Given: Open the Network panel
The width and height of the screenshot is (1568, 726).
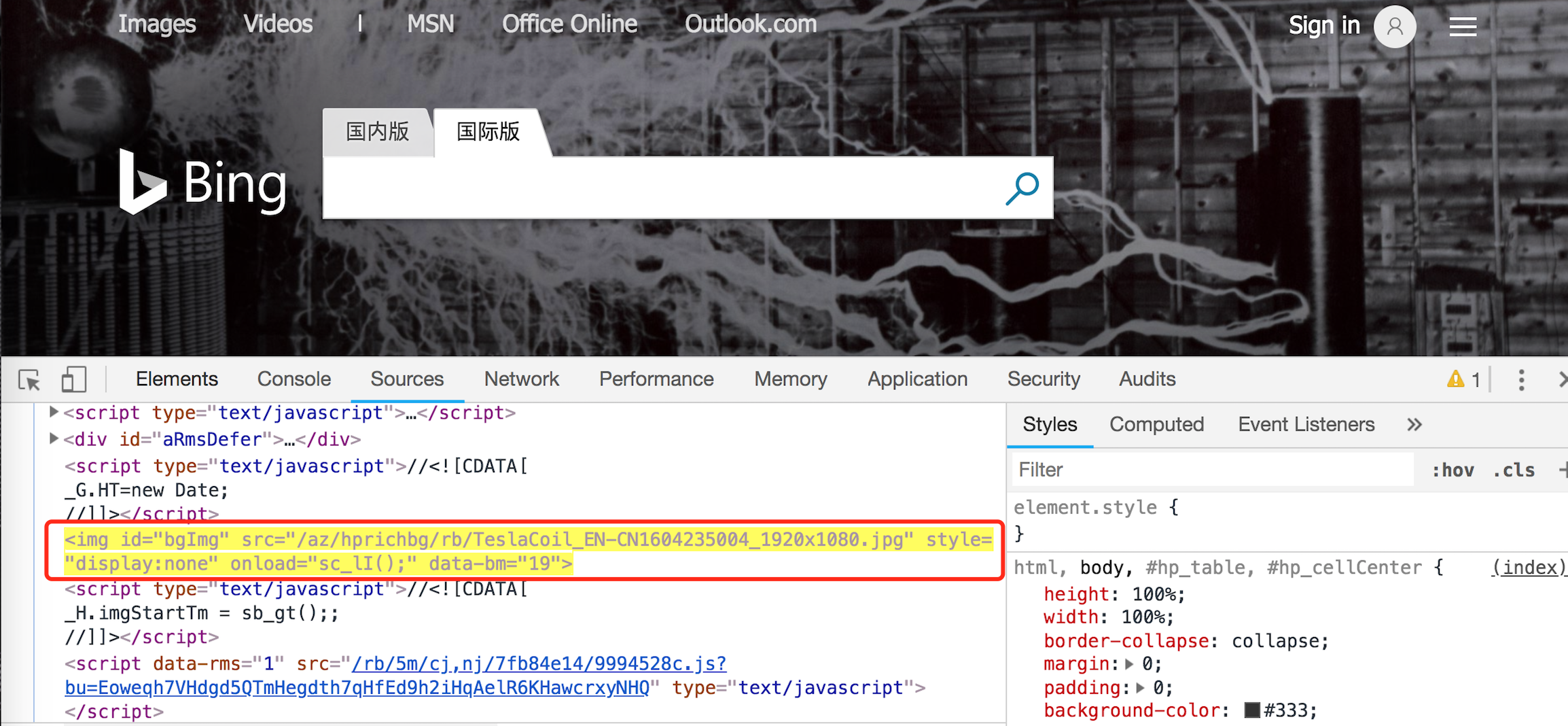Looking at the screenshot, I should tap(522, 379).
